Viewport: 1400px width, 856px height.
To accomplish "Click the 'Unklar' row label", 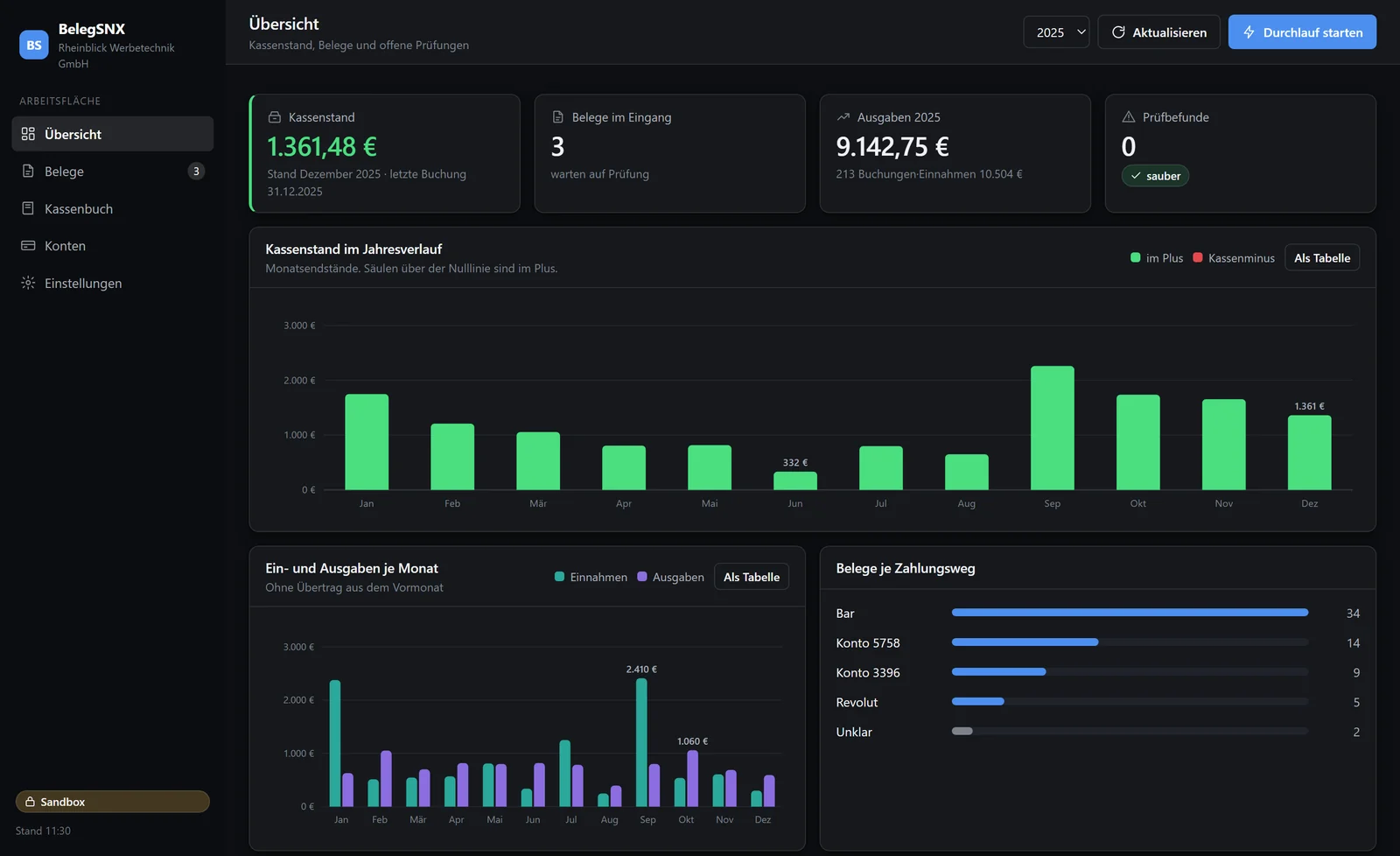I will [x=854, y=733].
